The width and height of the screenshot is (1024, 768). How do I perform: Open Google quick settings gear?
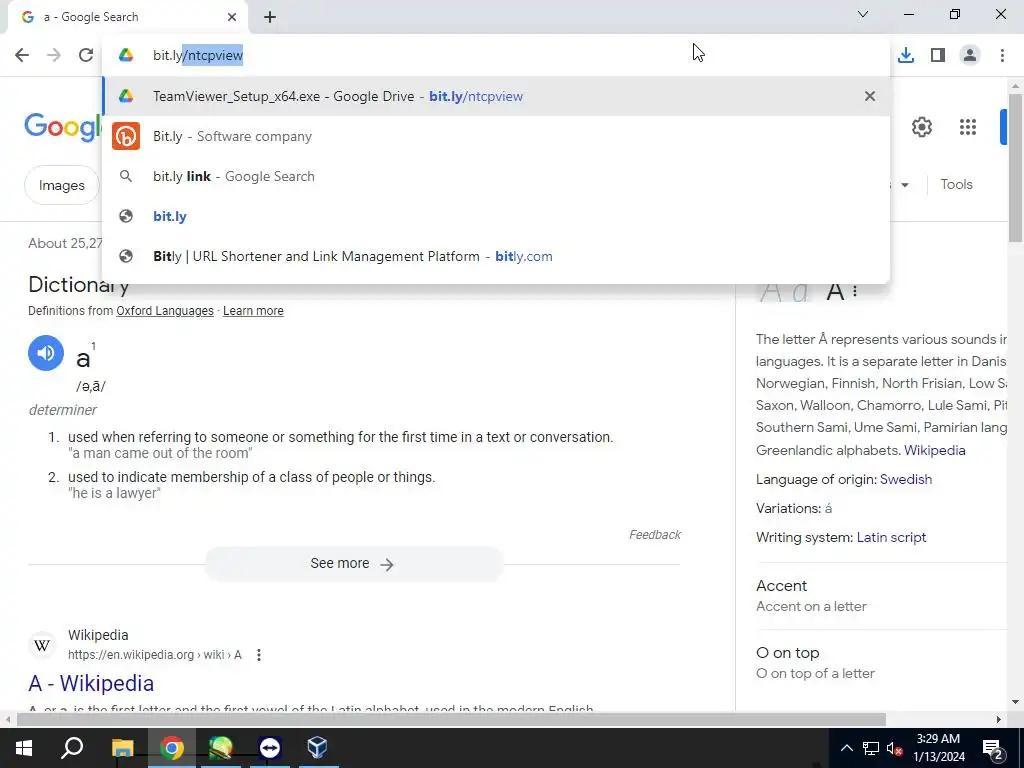click(921, 127)
